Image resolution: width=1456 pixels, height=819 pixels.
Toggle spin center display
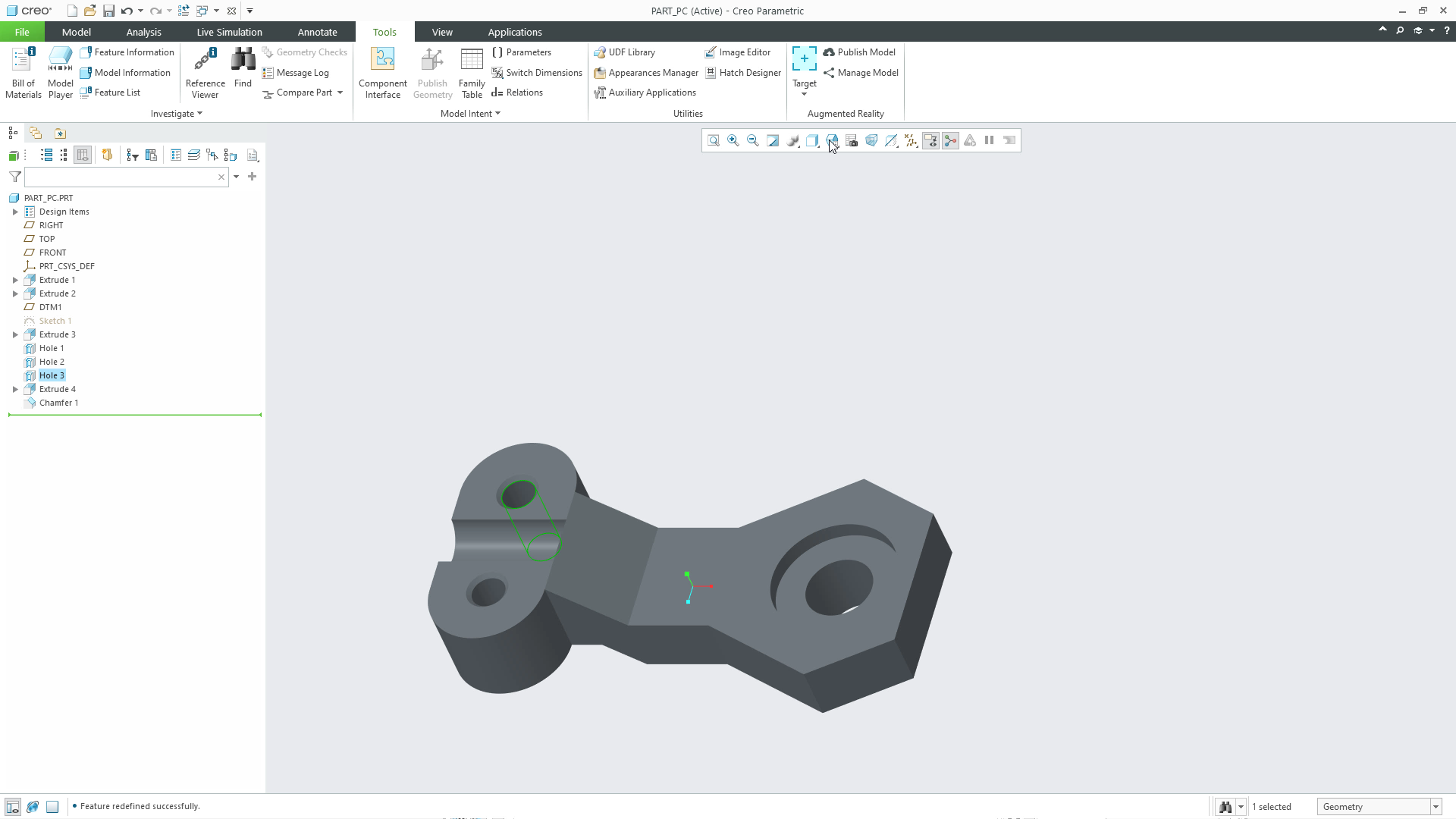pos(950,140)
